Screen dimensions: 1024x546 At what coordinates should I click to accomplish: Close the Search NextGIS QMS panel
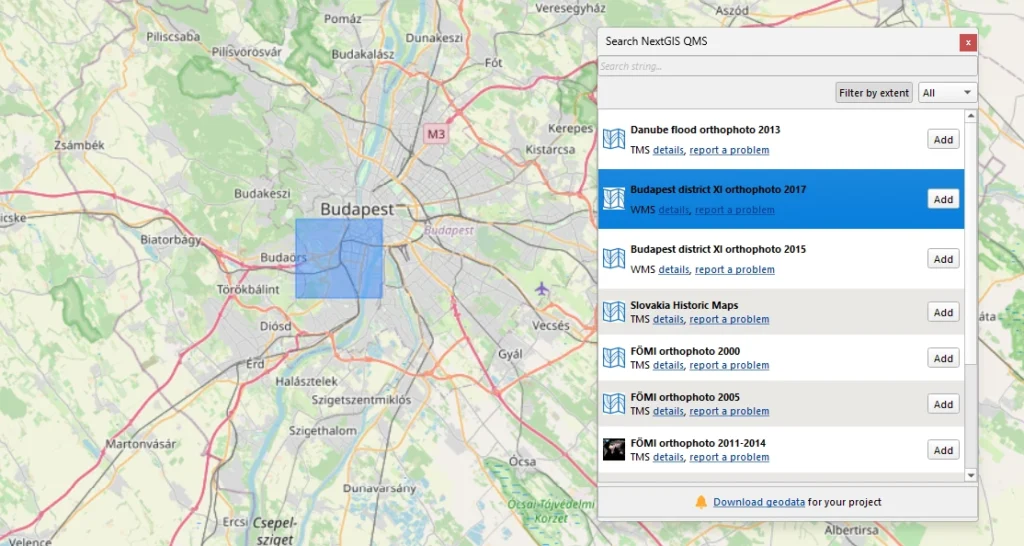pyautogui.click(x=967, y=42)
